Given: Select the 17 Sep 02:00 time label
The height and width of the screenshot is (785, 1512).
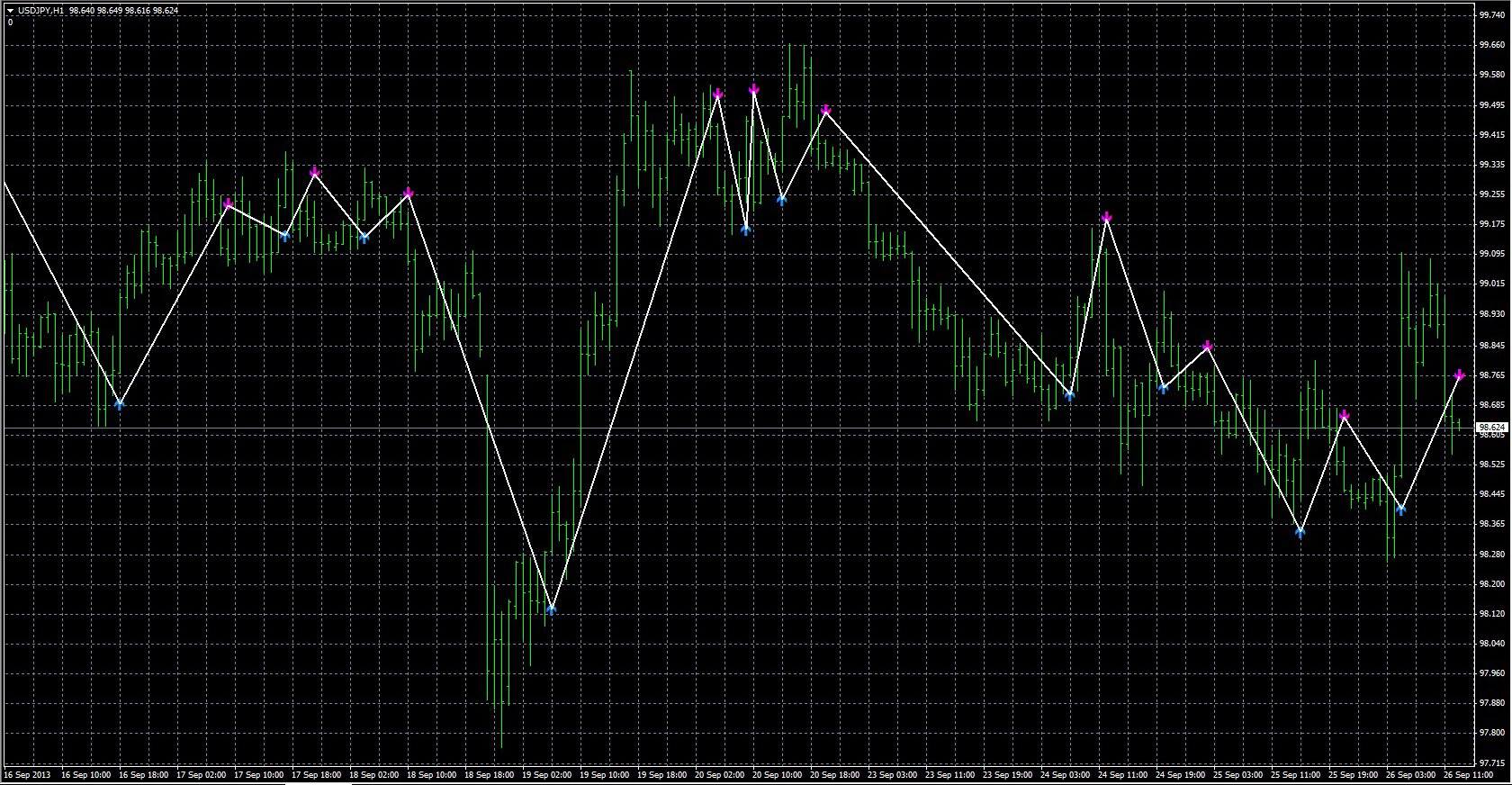Looking at the screenshot, I should [201, 774].
